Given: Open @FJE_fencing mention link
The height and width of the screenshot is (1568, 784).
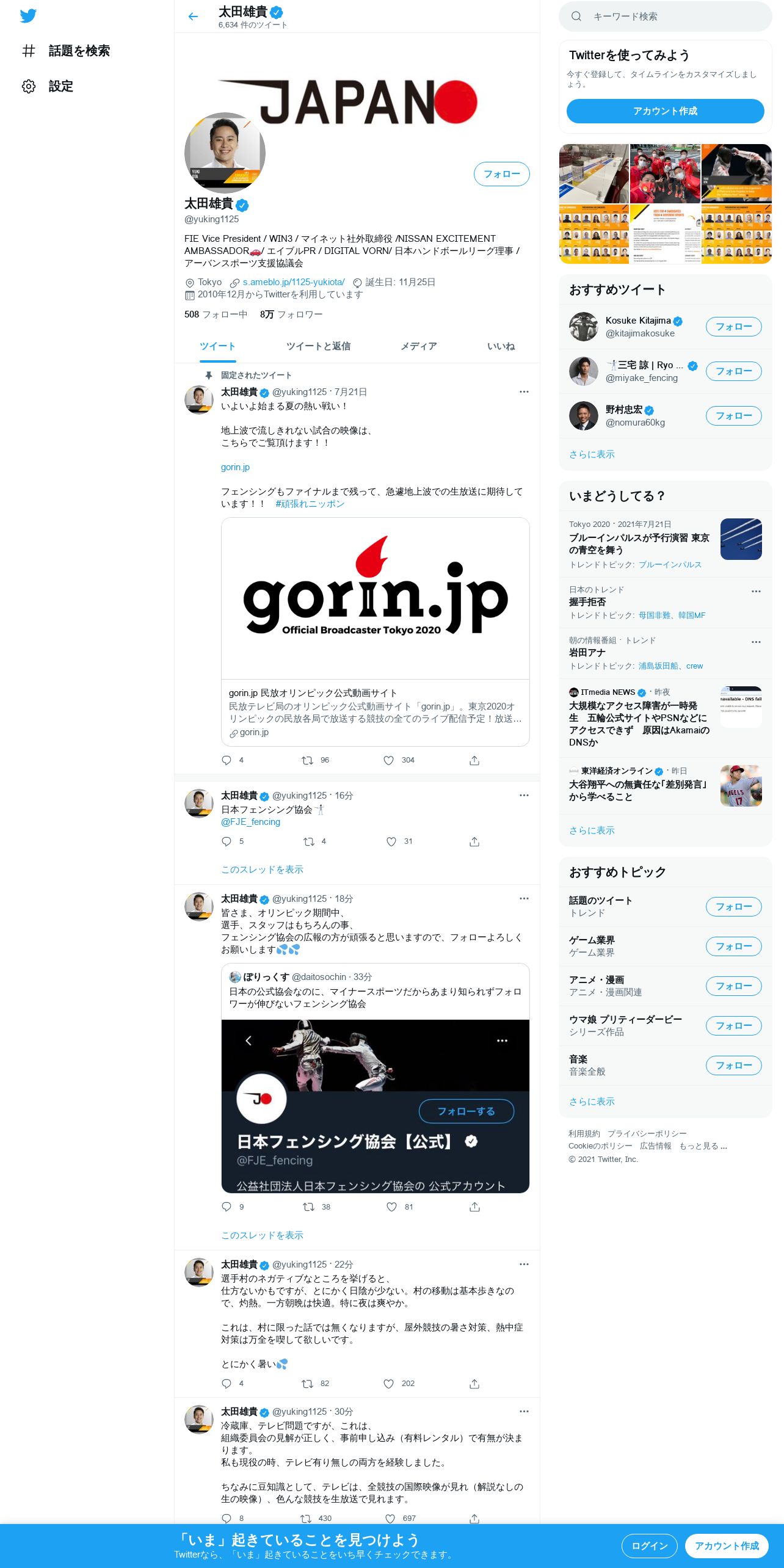Looking at the screenshot, I should click(x=250, y=822).
